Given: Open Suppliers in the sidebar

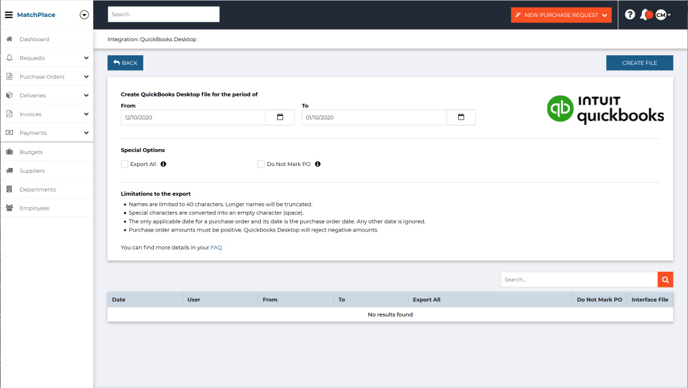Looking at the screenshot, I should click(32, 171).
